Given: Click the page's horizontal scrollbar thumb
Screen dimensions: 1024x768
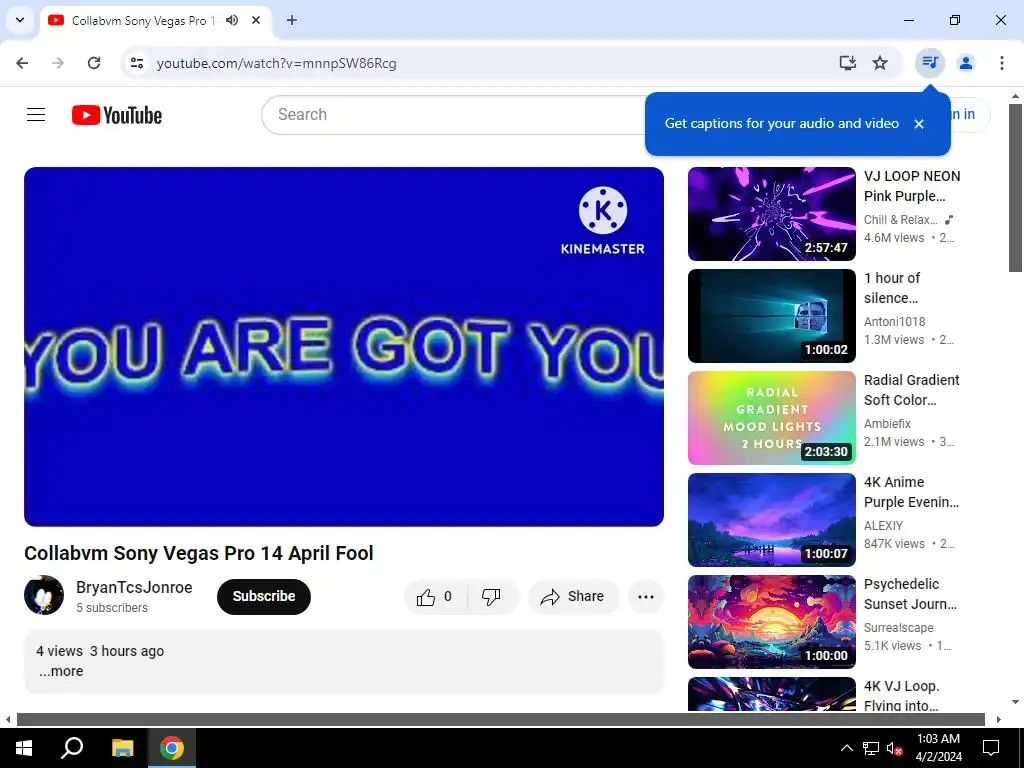Looking at the screenshot, I should (x=501, y=720).
